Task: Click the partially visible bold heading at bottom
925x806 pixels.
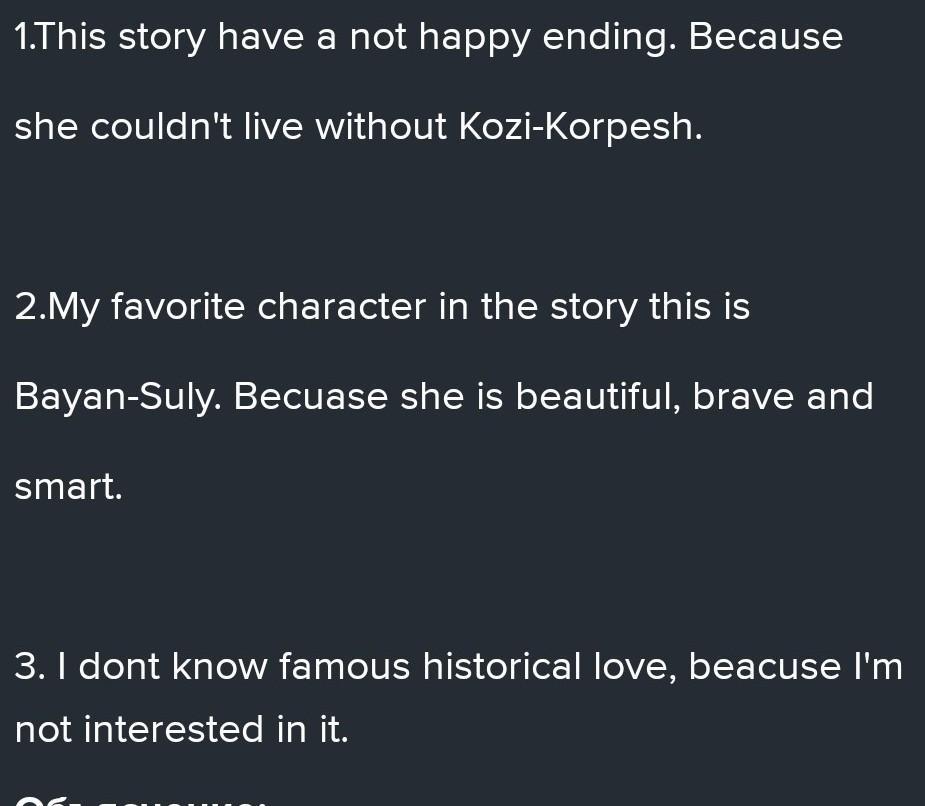Action: [140, 801]
